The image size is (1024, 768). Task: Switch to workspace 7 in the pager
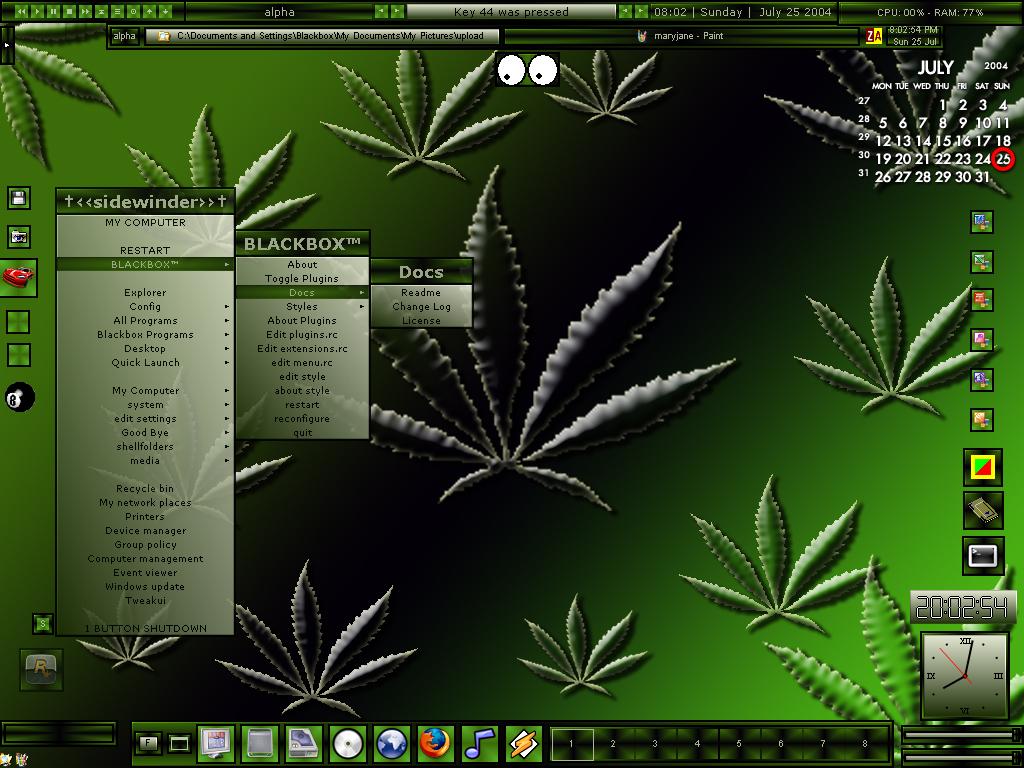[823, 743]
